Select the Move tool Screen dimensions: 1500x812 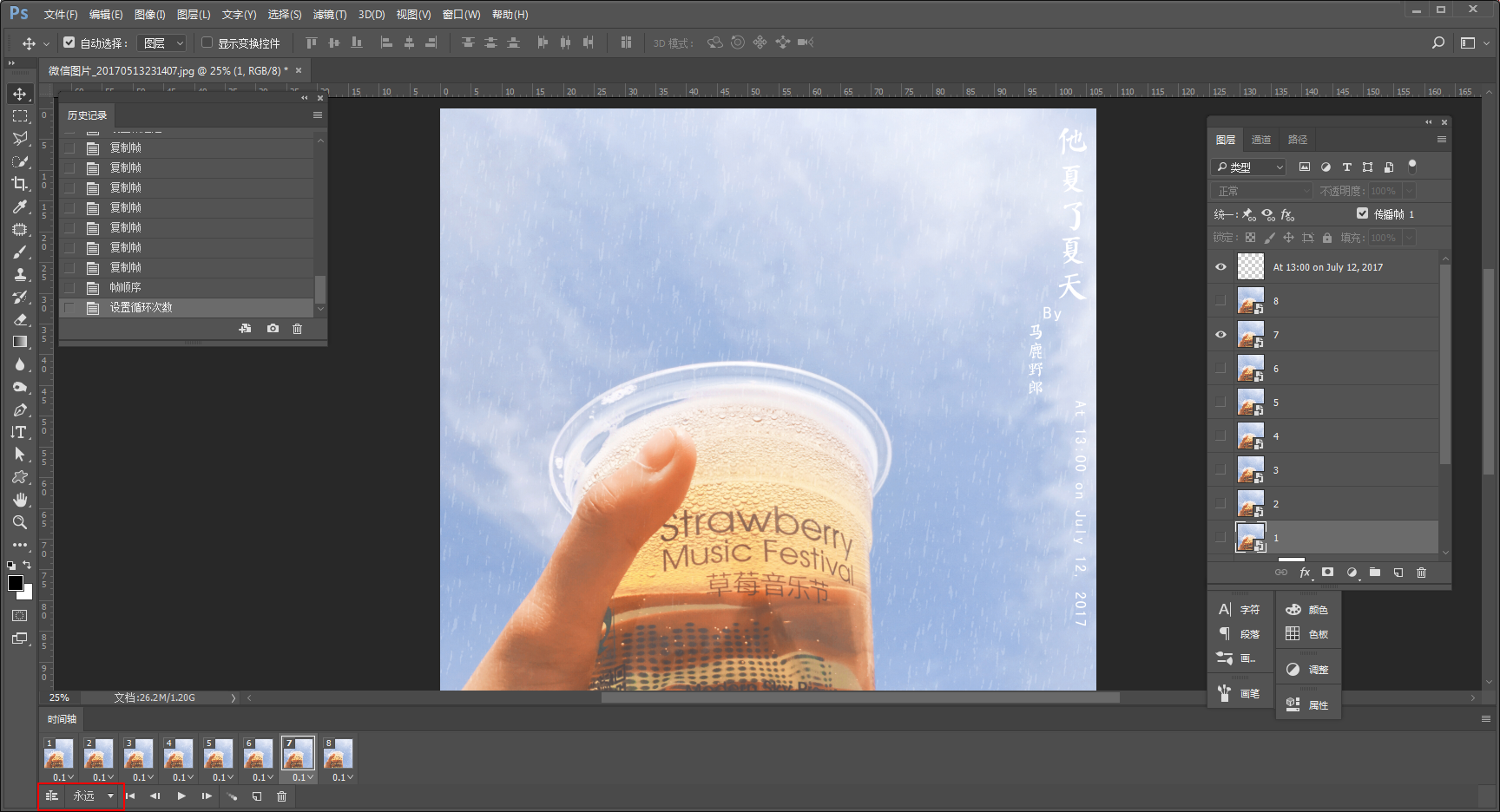tap(20, 94)
